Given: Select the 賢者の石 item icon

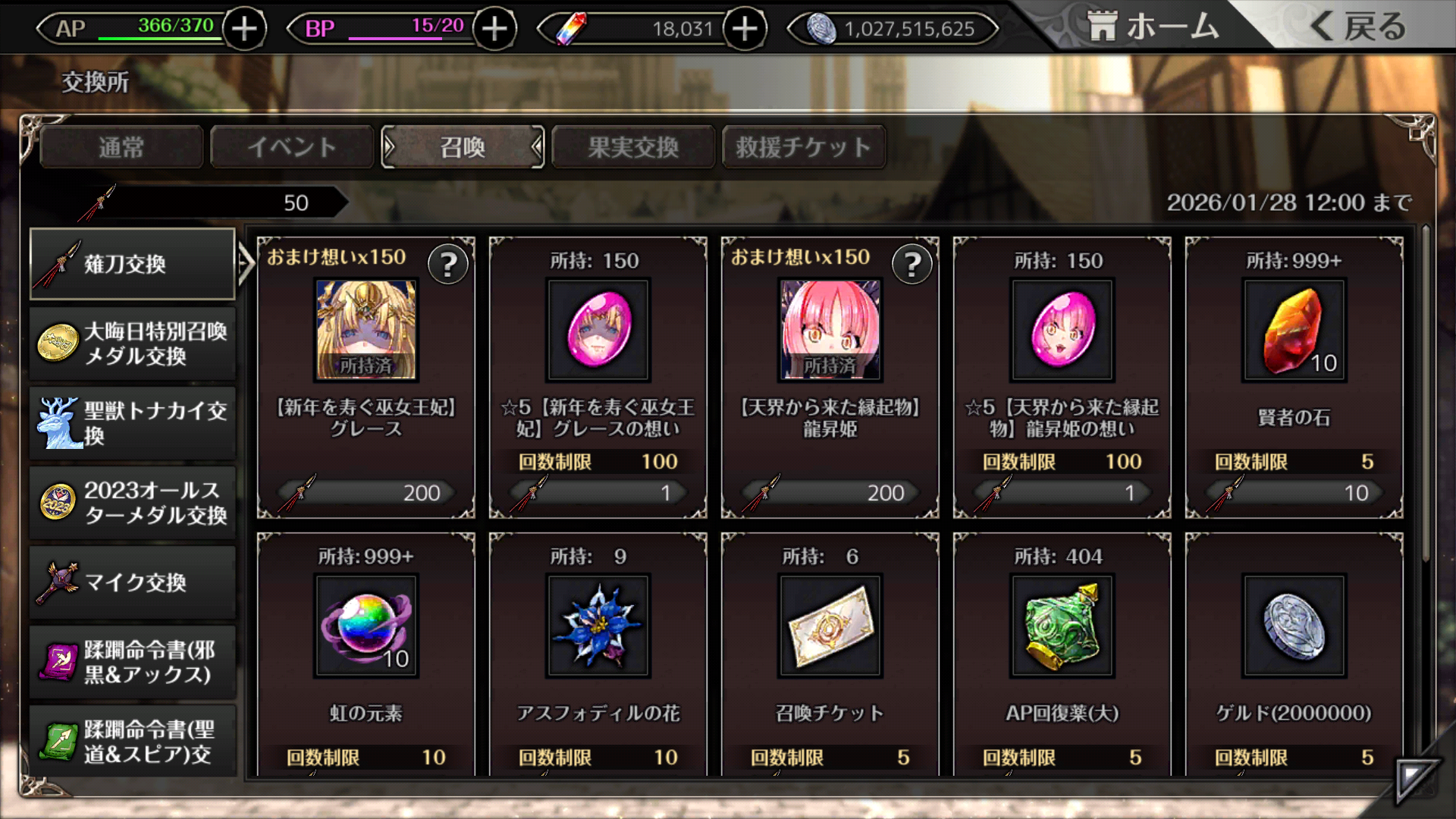Looking at the screenshot, I should 1294,330.
